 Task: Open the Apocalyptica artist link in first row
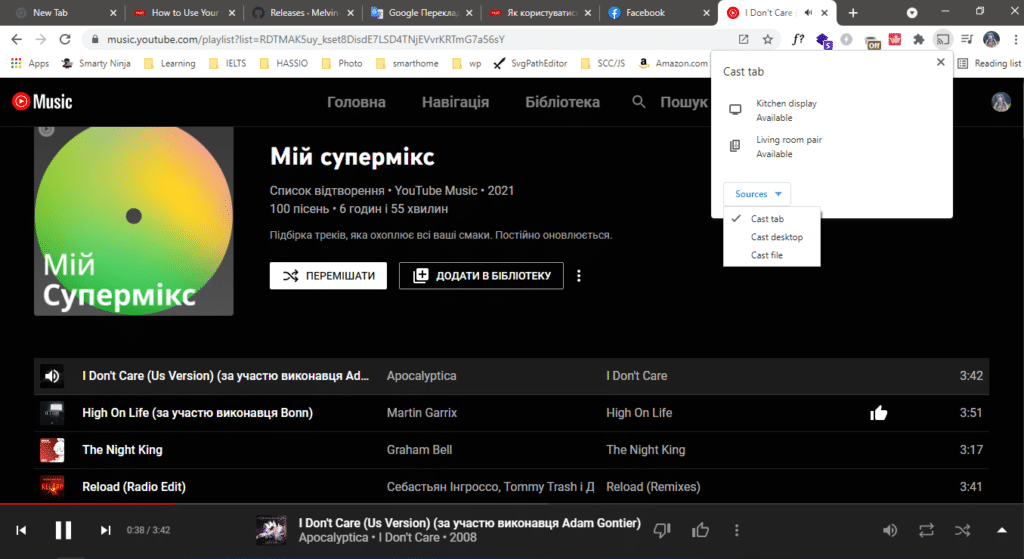click(421, 376)
